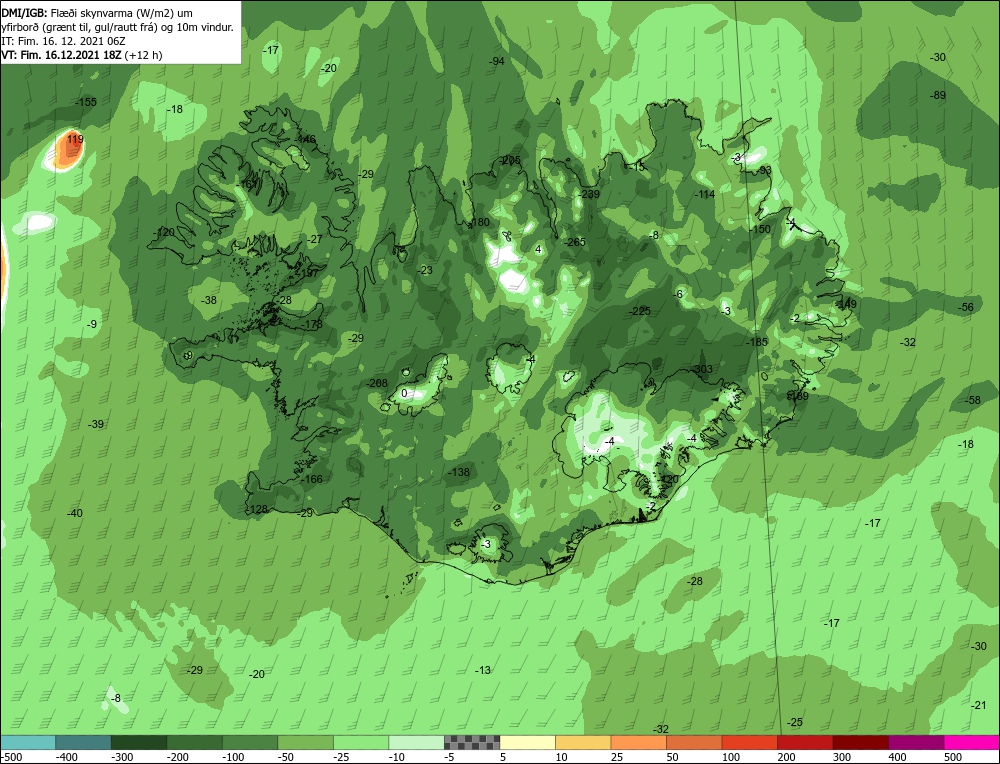Image resolution: width=1000 pixels, height=764 pixels.
Task: Click the header line 'IT: Fim. 16. 12. 2021 06Z'
Action: pyautogui.click(x=63, y=41)
